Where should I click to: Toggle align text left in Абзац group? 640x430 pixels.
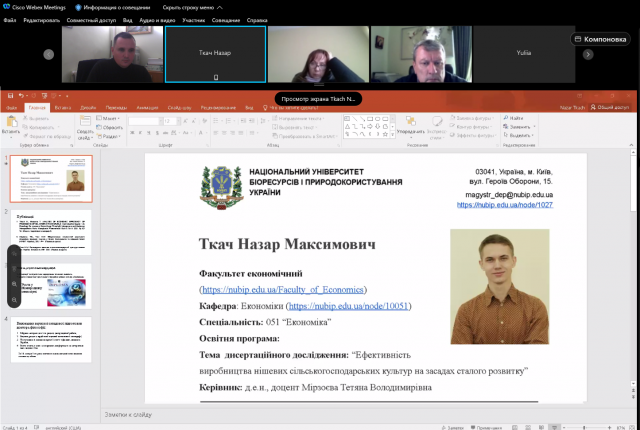point(216,133)
